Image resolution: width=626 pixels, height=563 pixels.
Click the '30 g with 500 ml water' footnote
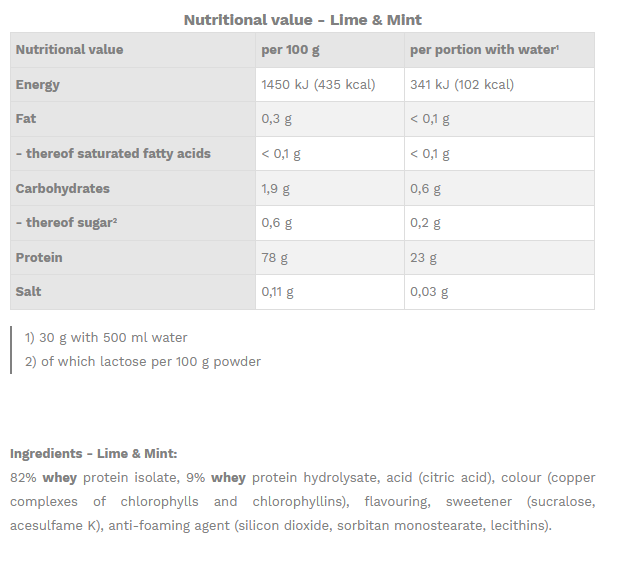(106, 338)
